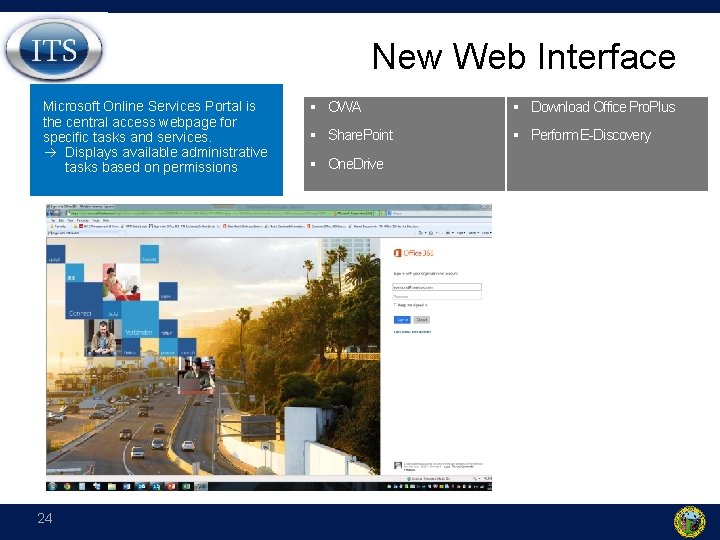Image resolution: width=720 pixels, height=540 pixels.
Task: Click the round seal icon at slide footer
Action: [690, 522]
